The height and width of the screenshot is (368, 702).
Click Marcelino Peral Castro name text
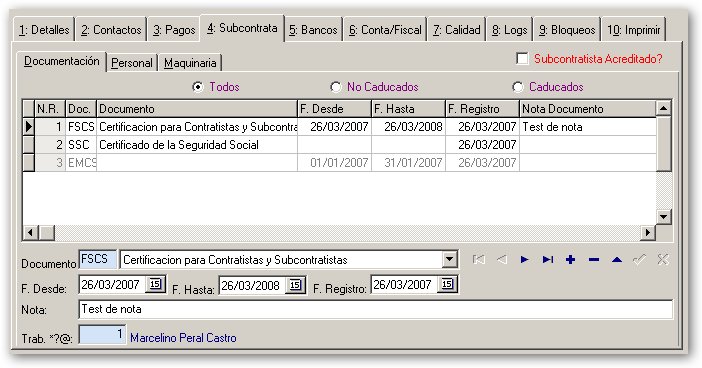pos(183,338)
